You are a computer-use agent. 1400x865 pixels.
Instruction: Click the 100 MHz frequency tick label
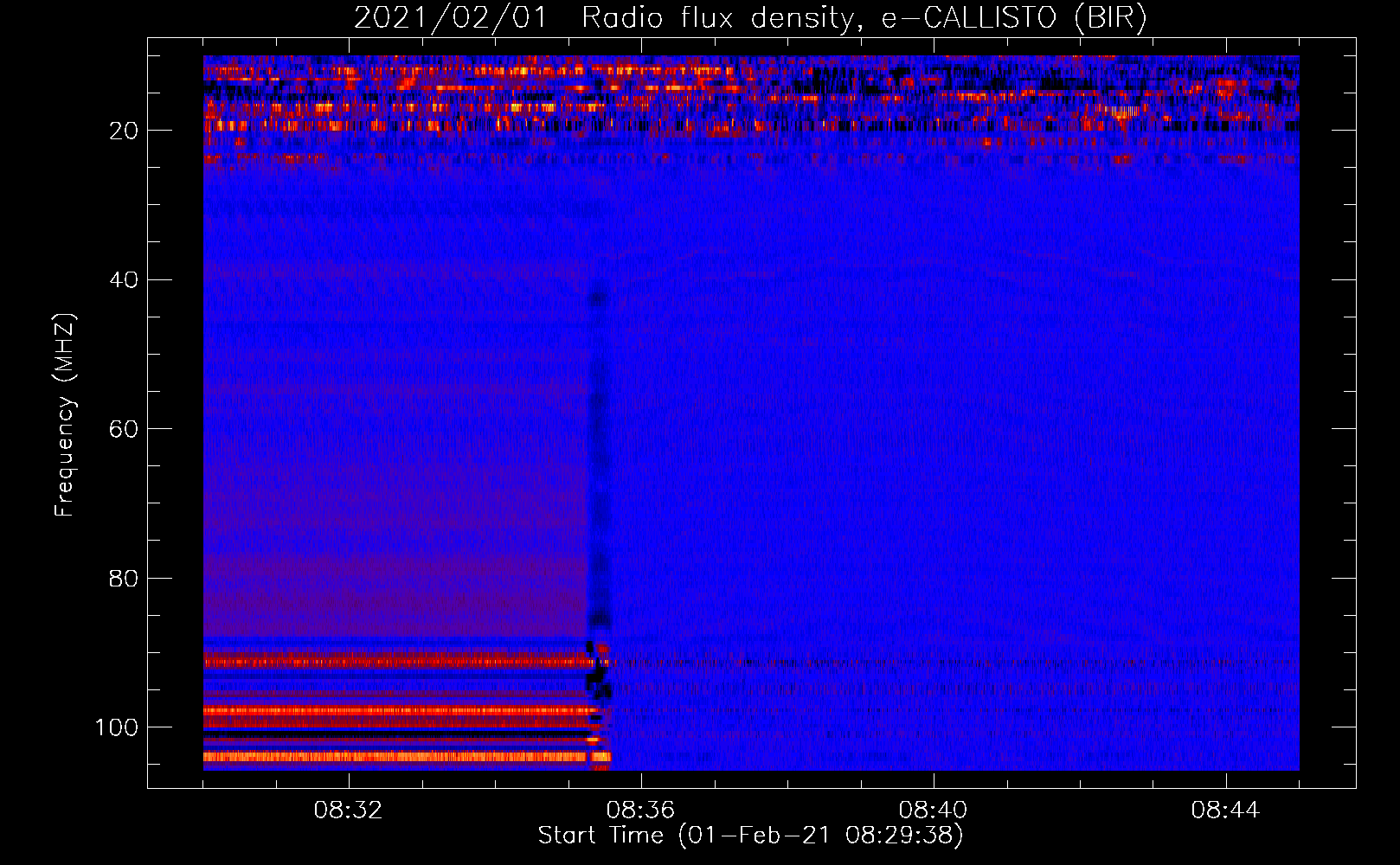tap(117, 727)
